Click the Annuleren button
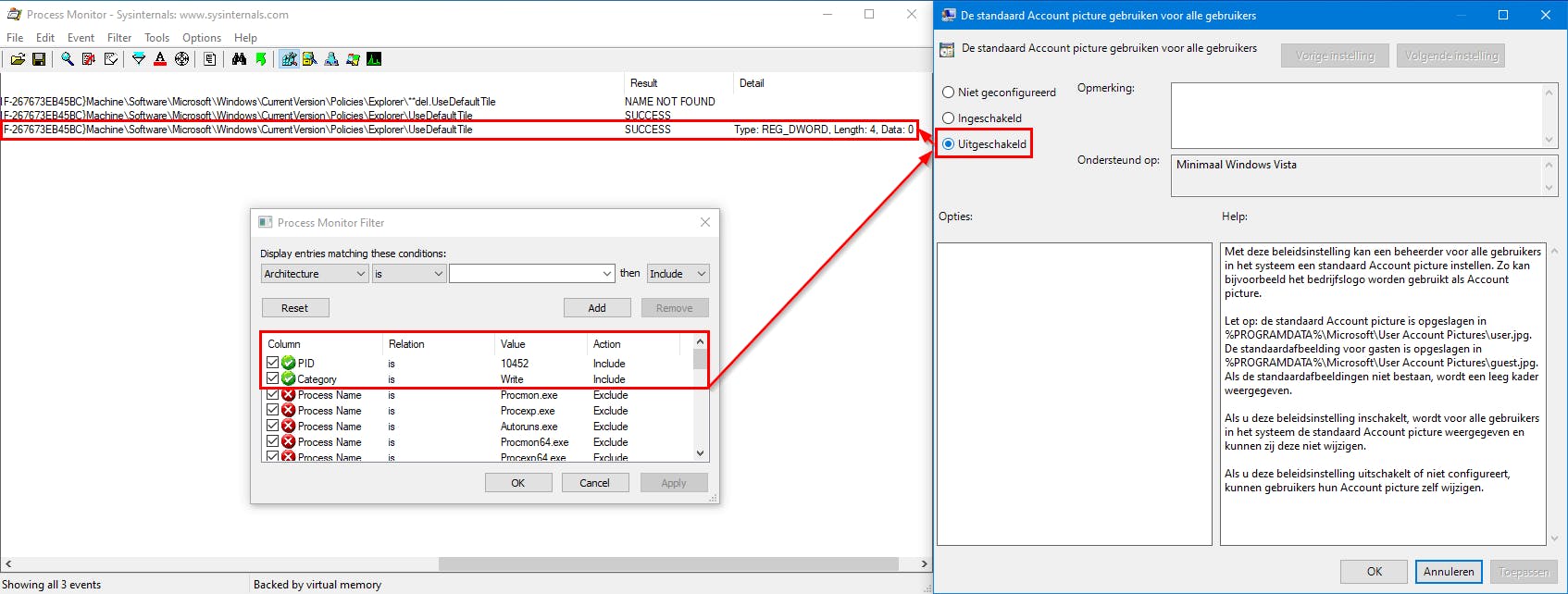 coord(1448,572)
